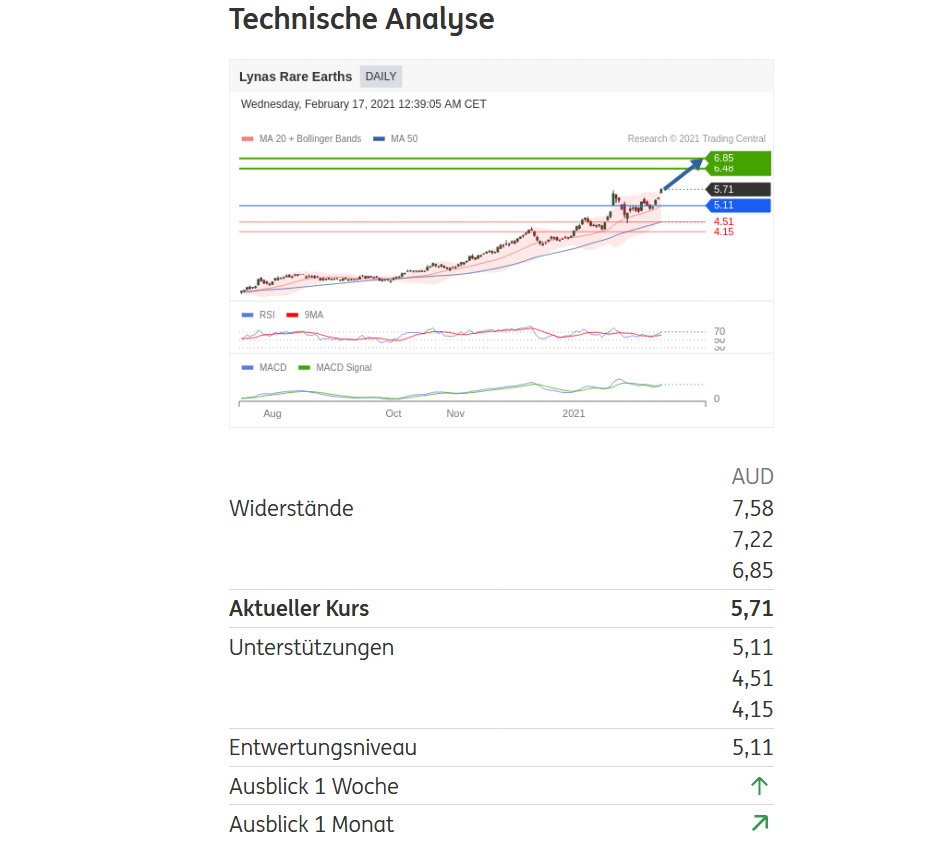Click the 2021 label on the time axis
The image size is (927, 842).
click(x=573, y=413)
